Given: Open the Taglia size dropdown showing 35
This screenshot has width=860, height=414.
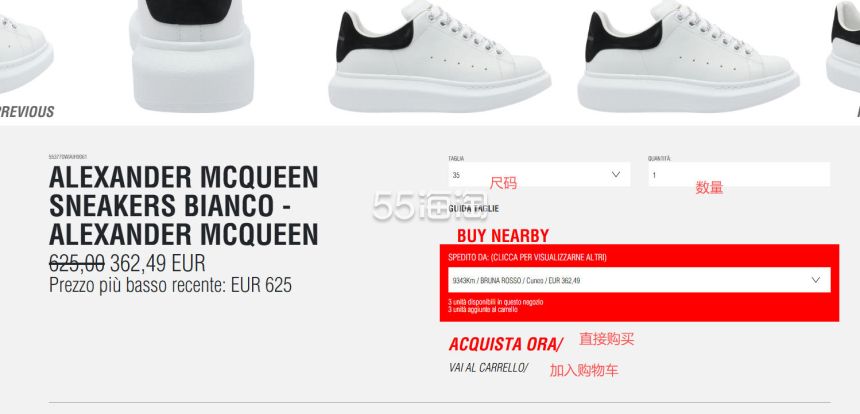Looking at the screenshot, I should (x=539, y=175).
